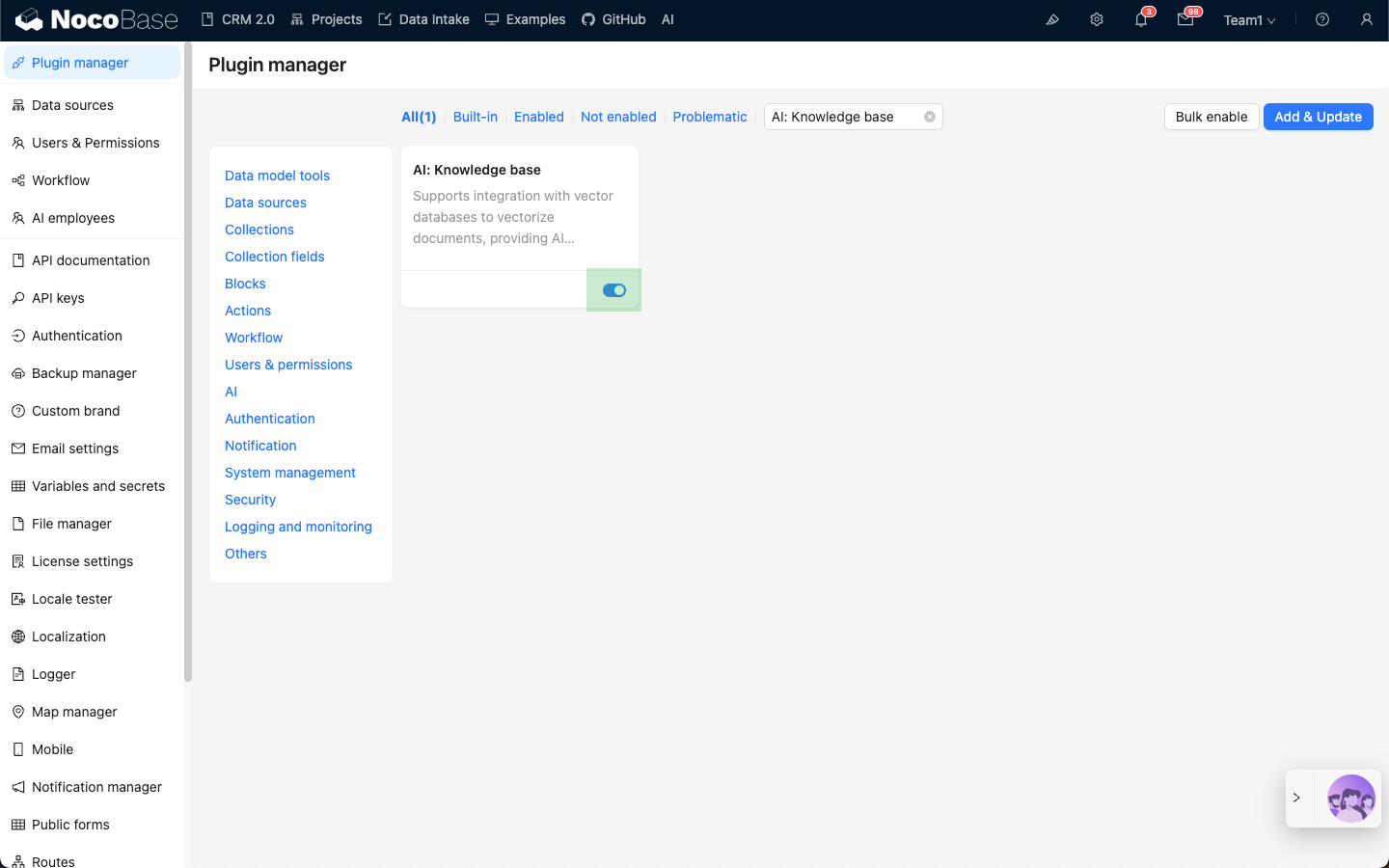Open Backup manager in the sidebar

(x=84, y=373)
